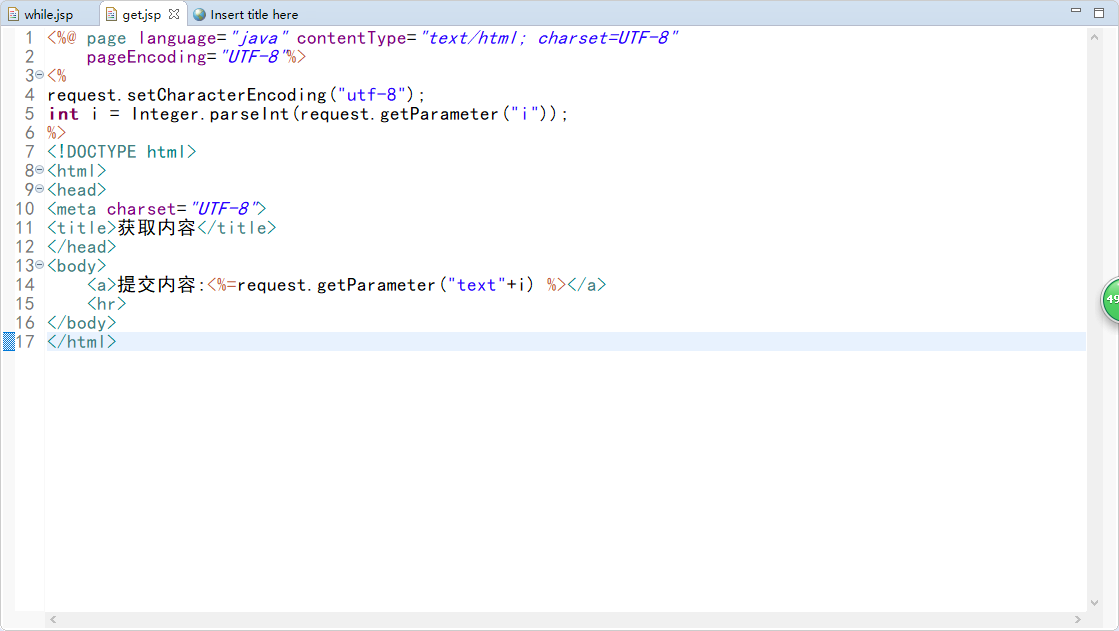Minimize the editor pane
This screenshot has width=1119, height=631.
coord(1076,11)
